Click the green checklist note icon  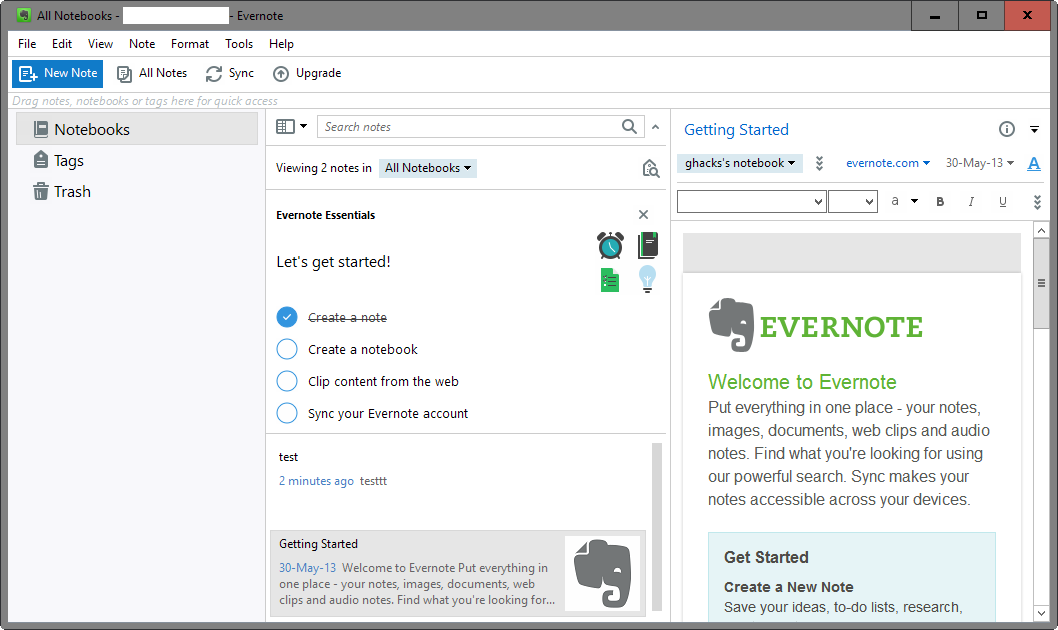(610, 279)
